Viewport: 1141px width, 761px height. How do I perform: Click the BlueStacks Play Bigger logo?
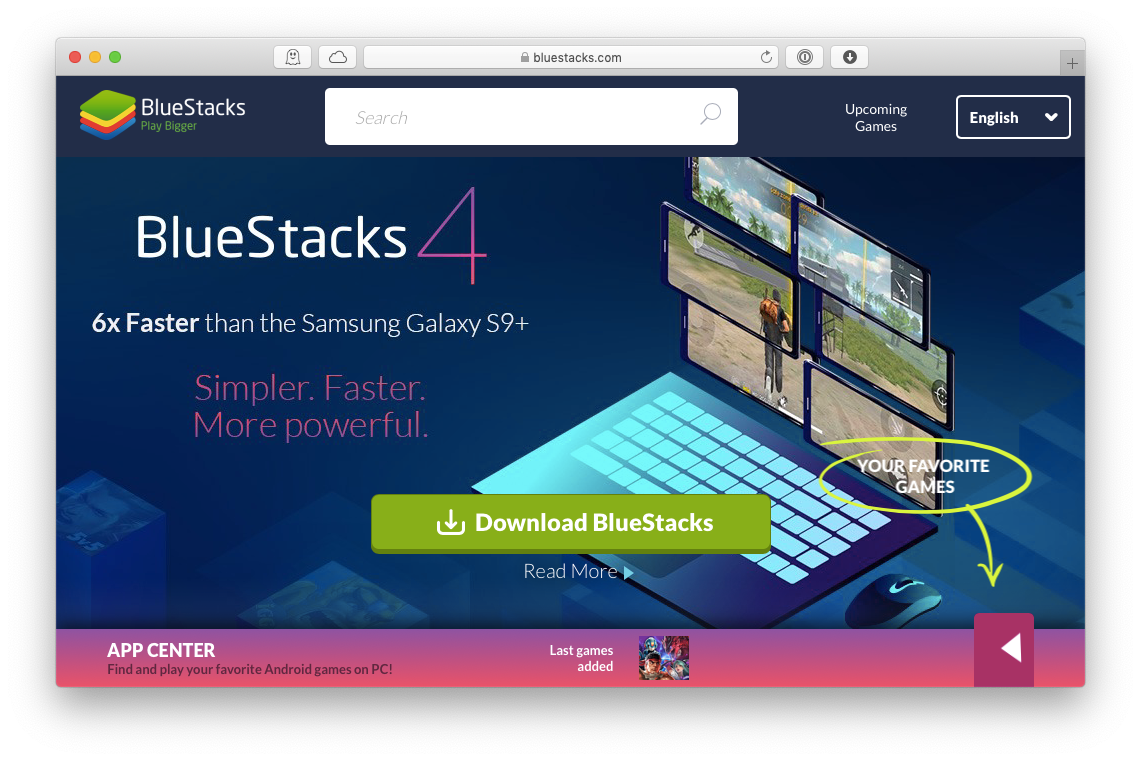tap(162, 115)
